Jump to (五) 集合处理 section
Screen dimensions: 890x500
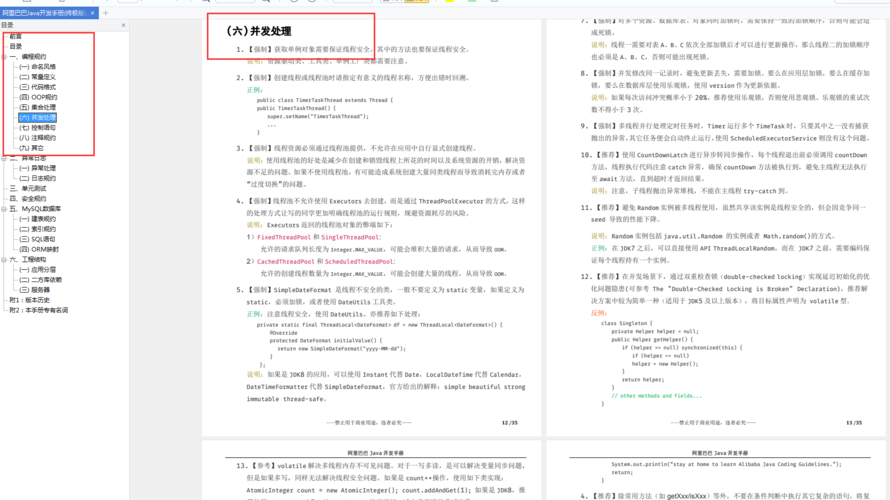[x=37, y=107]
